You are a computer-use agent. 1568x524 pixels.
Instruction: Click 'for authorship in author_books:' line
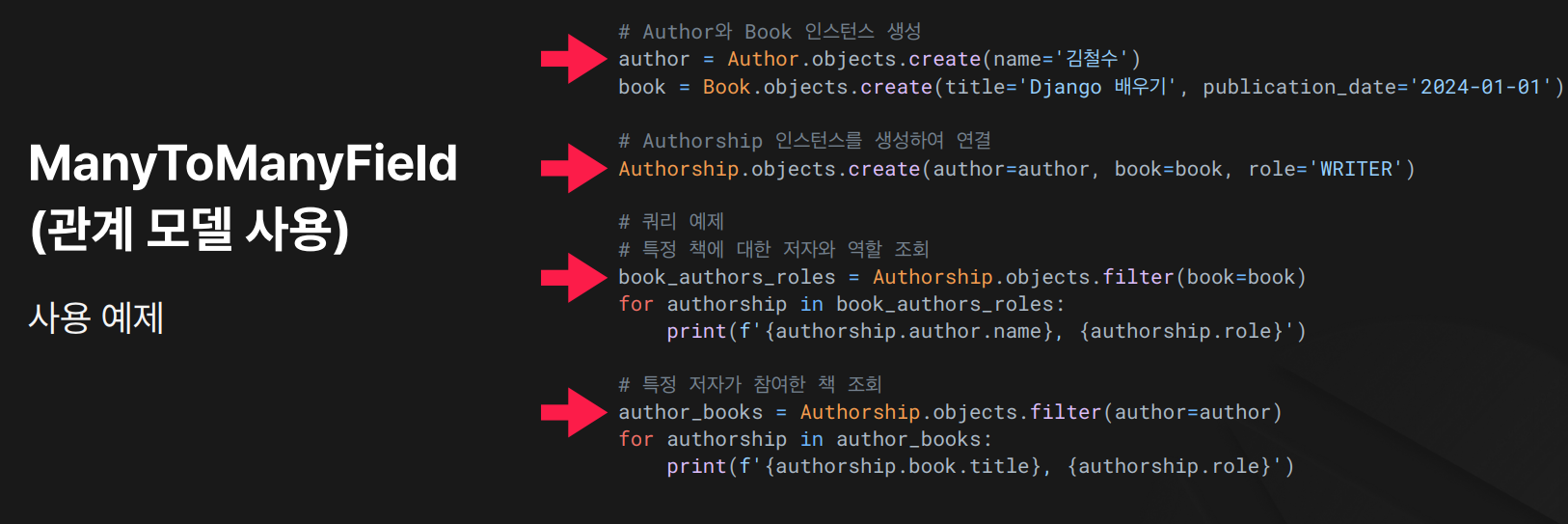pyautogui.click(x=805, y=439)
